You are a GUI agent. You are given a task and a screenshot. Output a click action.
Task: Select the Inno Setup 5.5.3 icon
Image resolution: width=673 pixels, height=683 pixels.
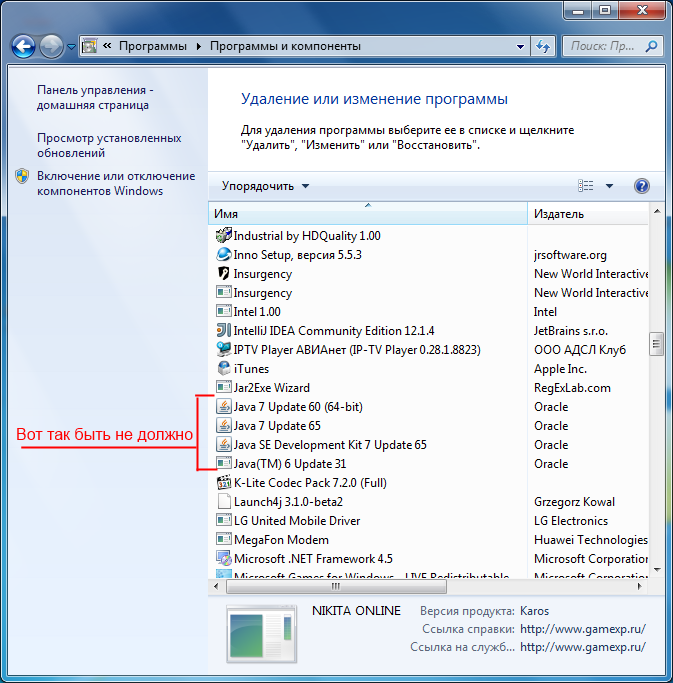pyautogui.click(x=223, y=254)
